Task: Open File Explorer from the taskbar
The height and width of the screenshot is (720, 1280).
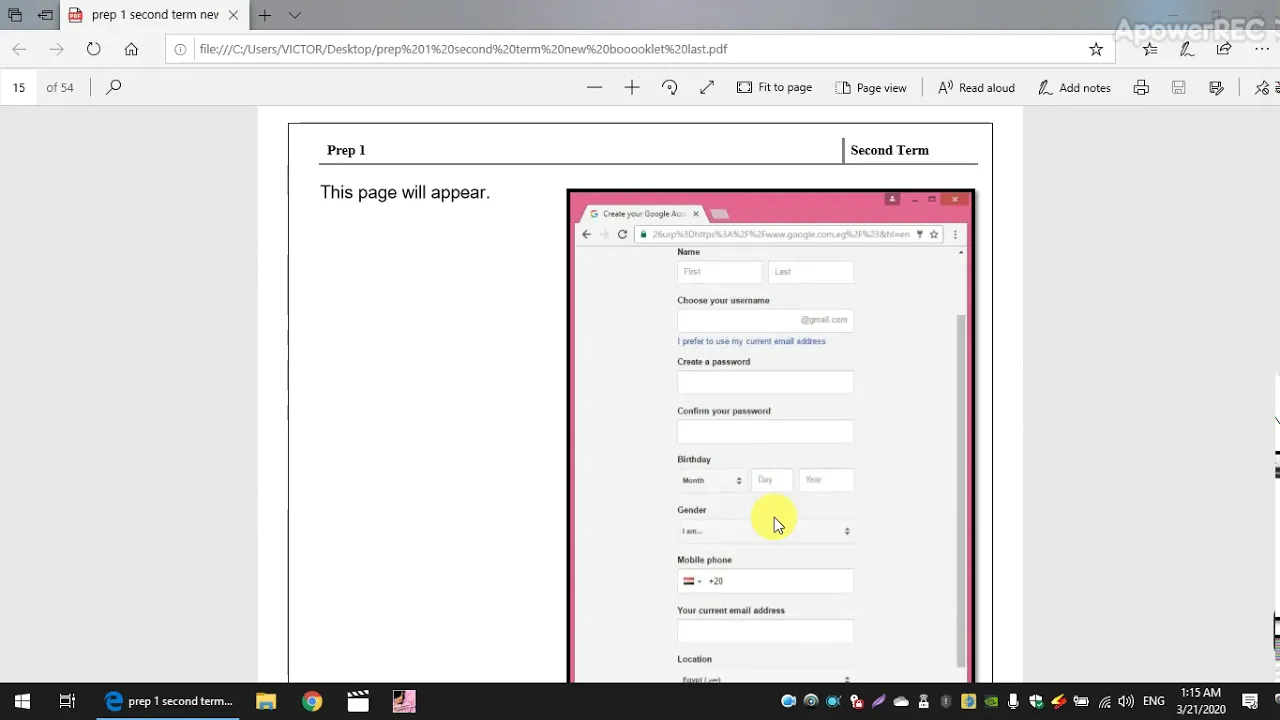Action: tap(265, 701)
